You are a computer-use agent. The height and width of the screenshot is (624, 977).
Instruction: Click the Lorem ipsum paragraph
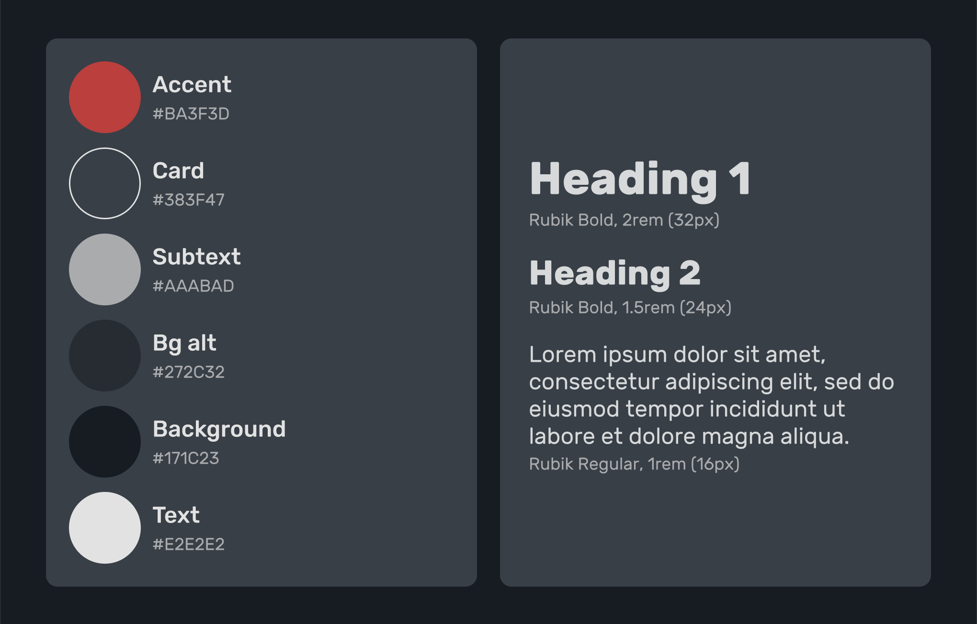tap(712, 395)
